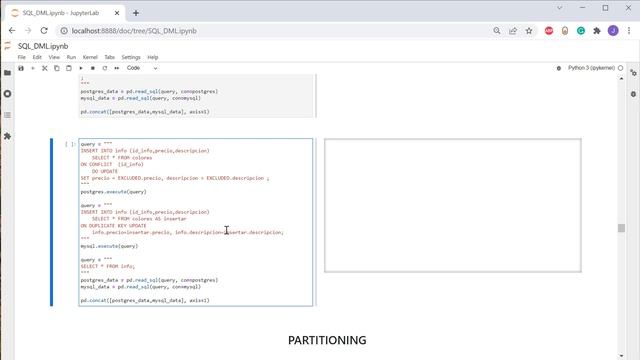Click the ON DUPLICATE KEY UPDATE line
The height and width of the screenshot is (360, 640).
pos(113,226)
